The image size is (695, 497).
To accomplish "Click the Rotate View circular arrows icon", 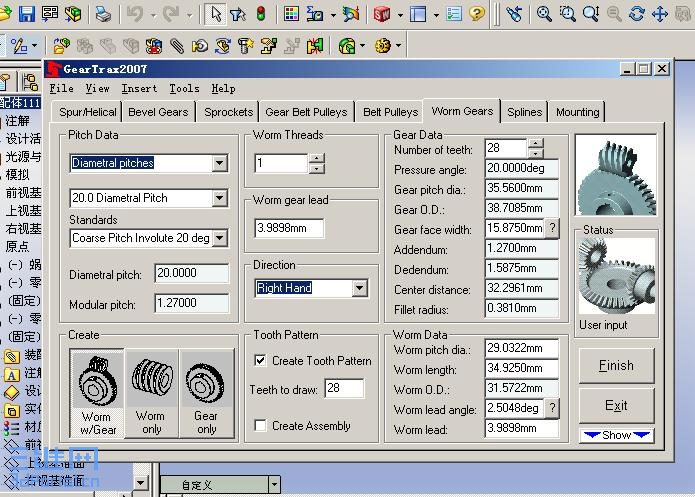I will click(637, 14).
